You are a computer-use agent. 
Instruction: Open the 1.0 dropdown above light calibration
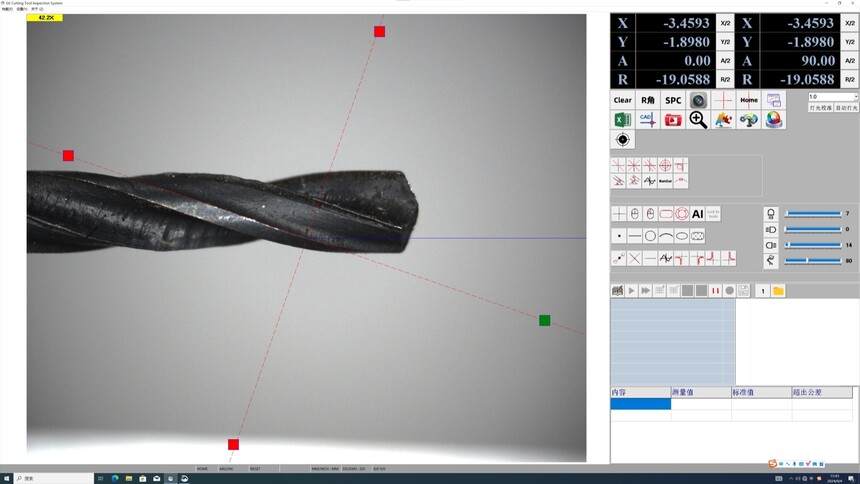pos(833,97)
